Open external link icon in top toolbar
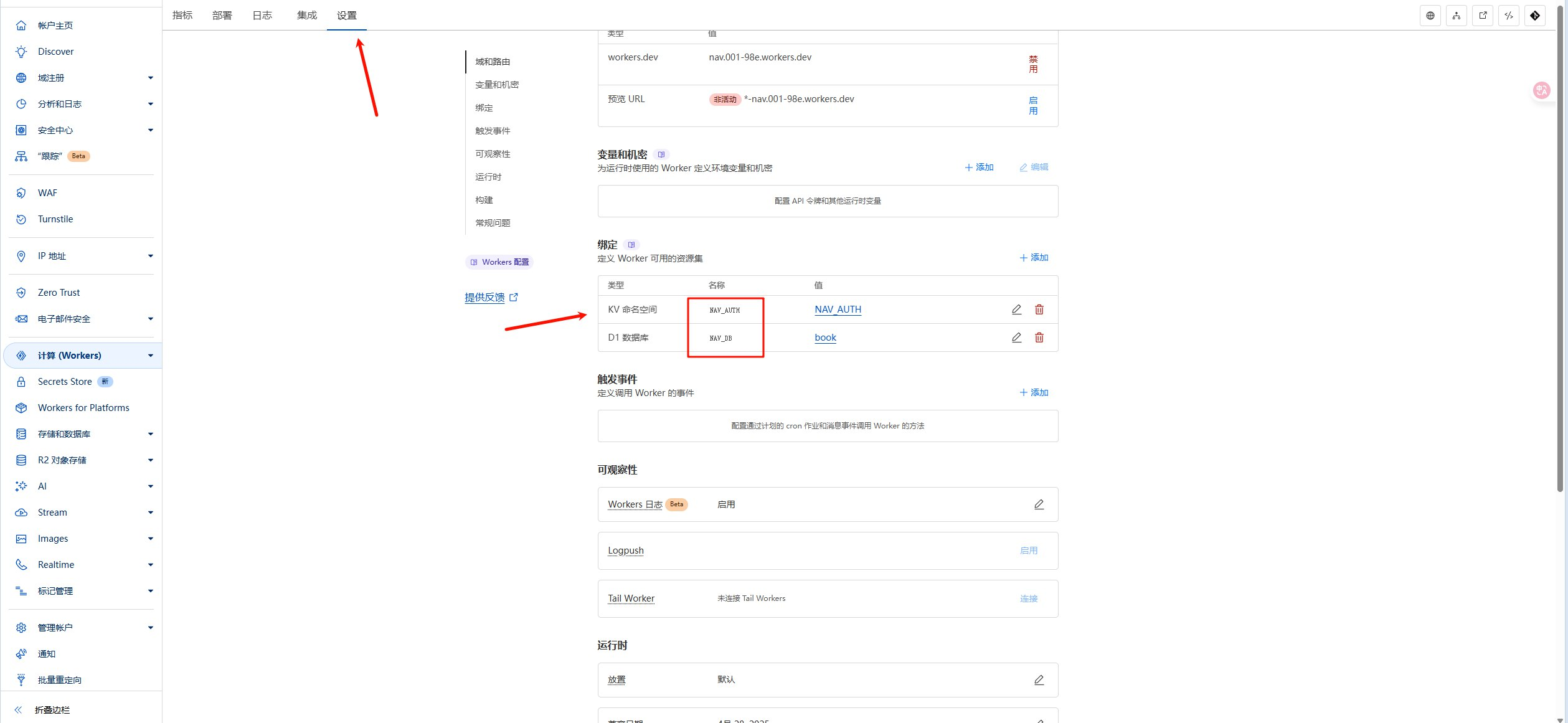This screenshot has width=1568, height=723. (1482, 16)
